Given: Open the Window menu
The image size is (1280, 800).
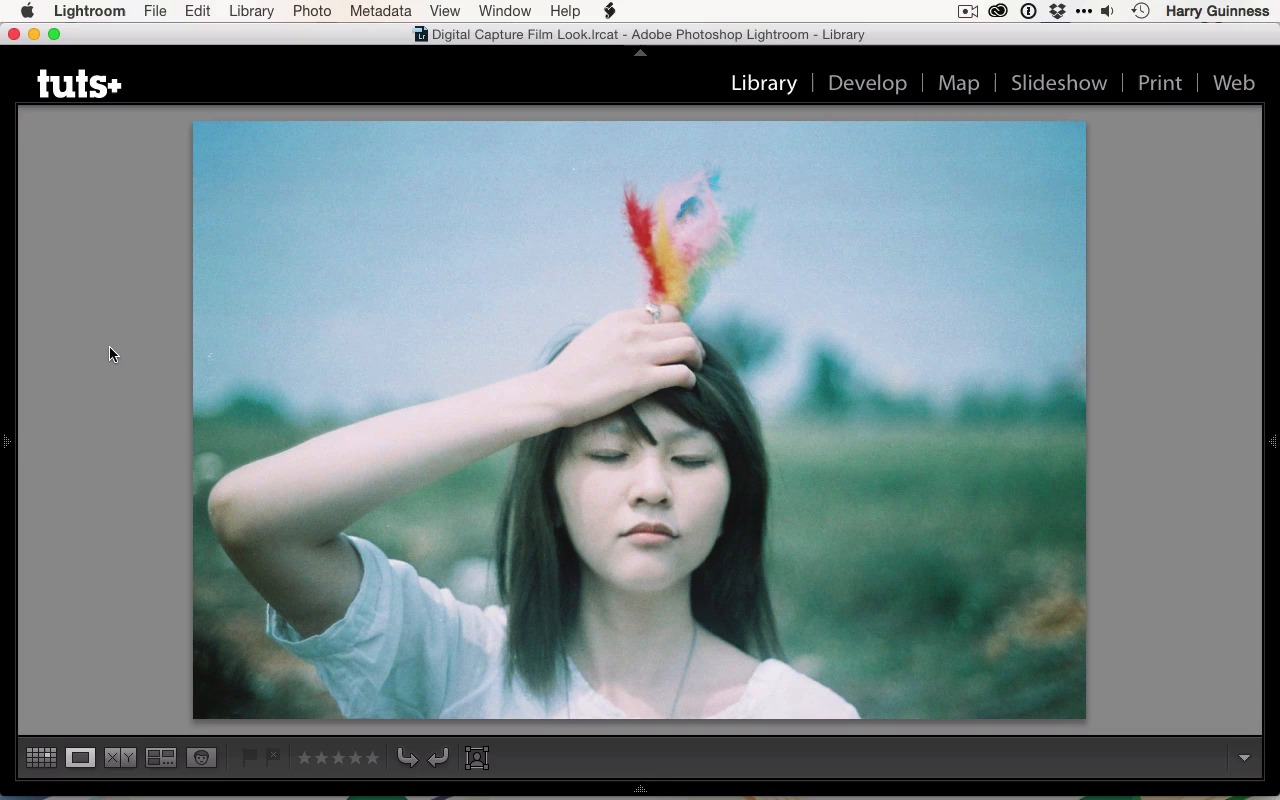Looking at the screenshot, I should 504,11.
